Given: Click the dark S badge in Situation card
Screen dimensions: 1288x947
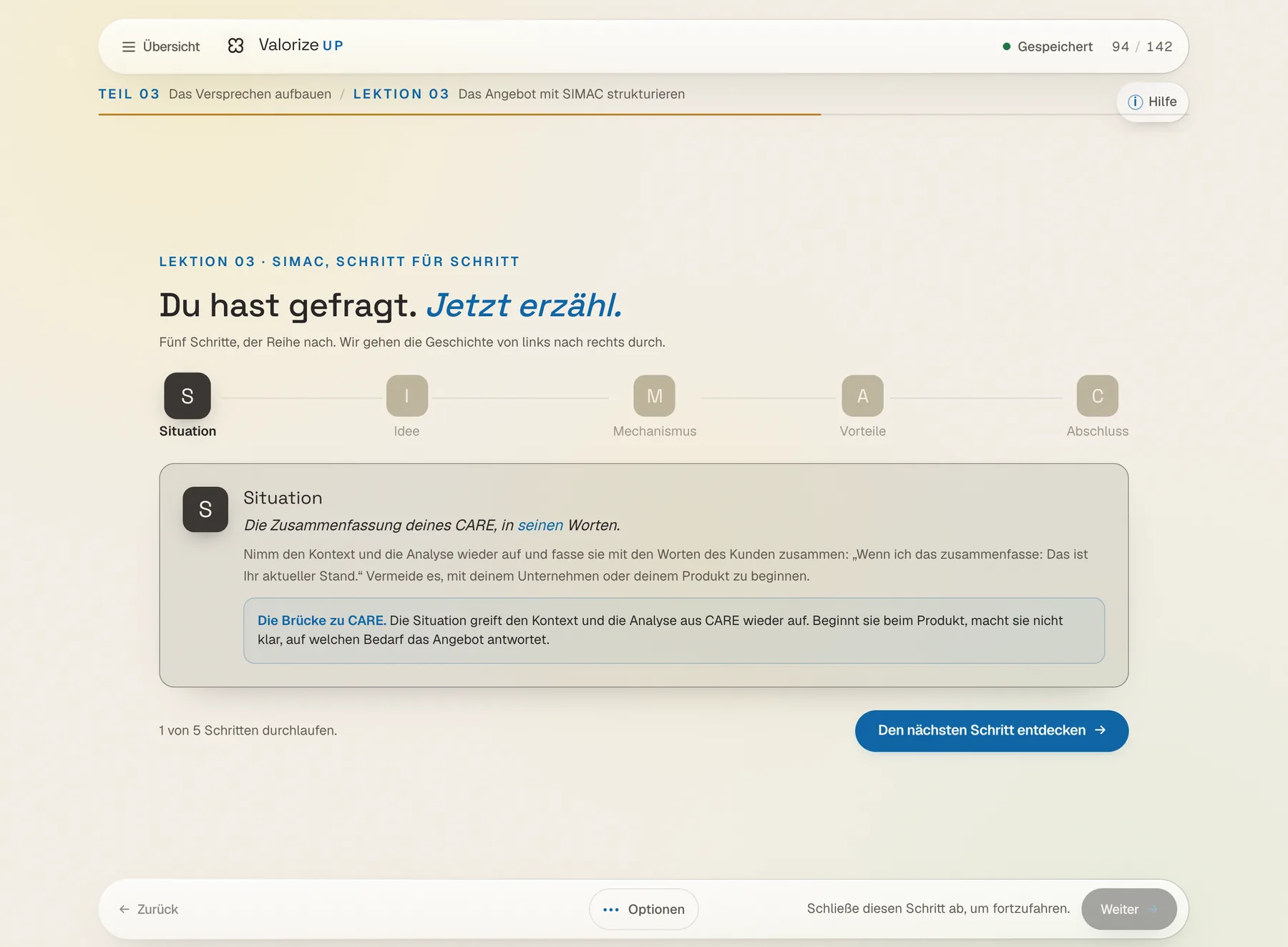Looking at the screenshot, I should [x=205, y=509].
